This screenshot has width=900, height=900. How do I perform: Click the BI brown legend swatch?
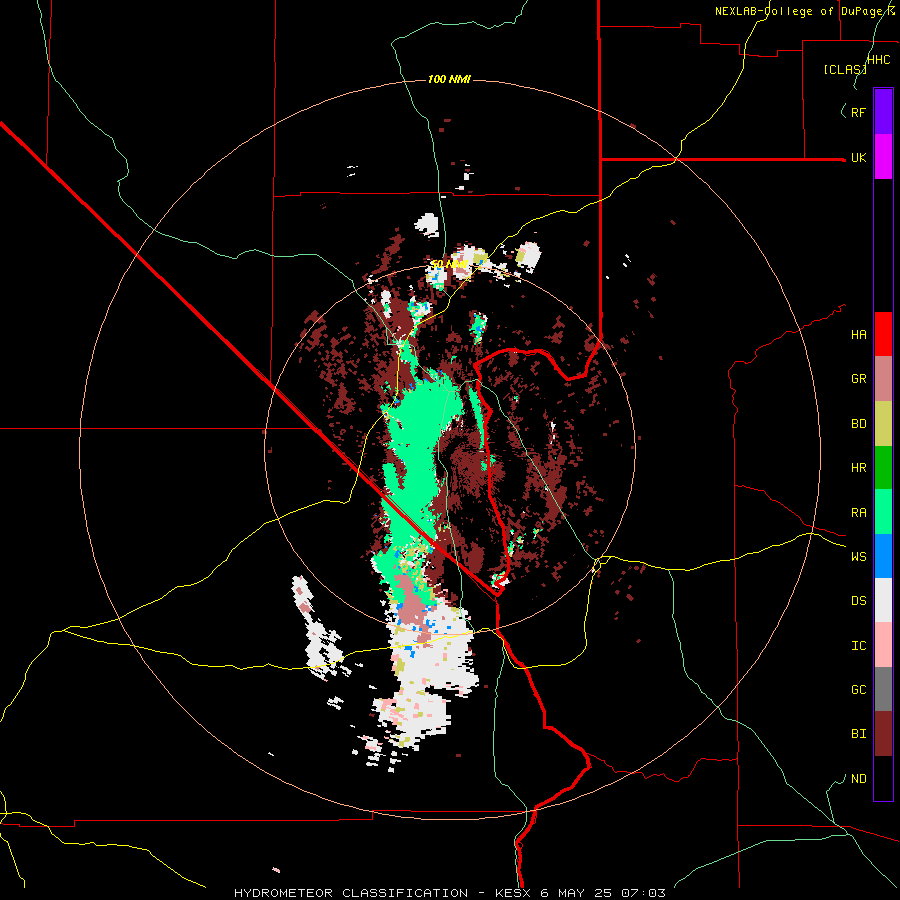883,734
